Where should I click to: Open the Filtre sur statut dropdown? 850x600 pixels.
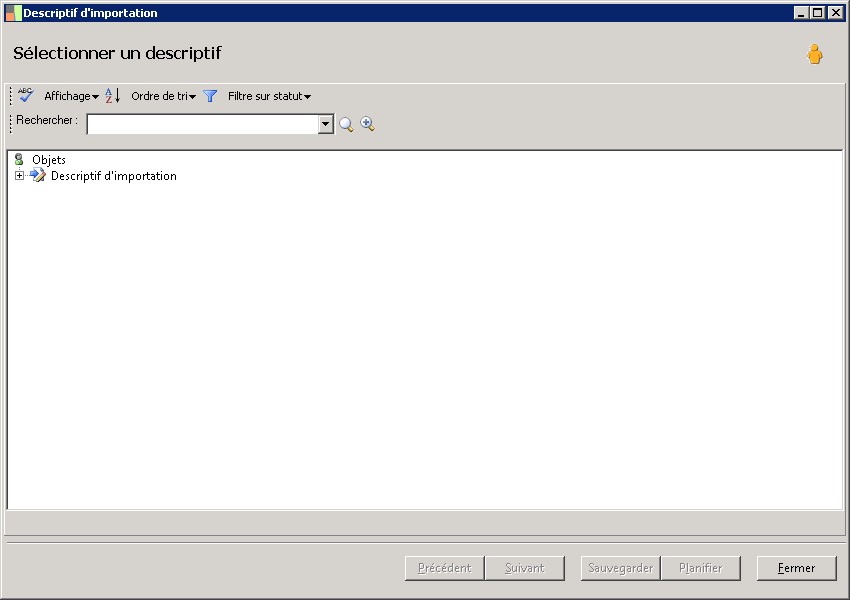pos(269,96)
